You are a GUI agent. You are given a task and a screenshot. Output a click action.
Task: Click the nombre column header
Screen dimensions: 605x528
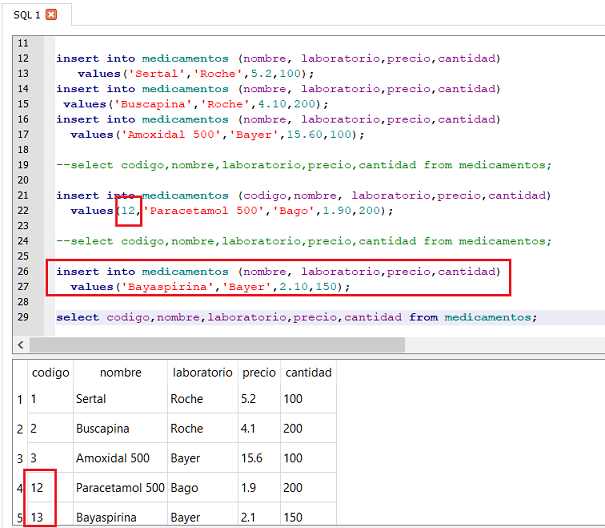pyautogui.click(x=120, y=372)
